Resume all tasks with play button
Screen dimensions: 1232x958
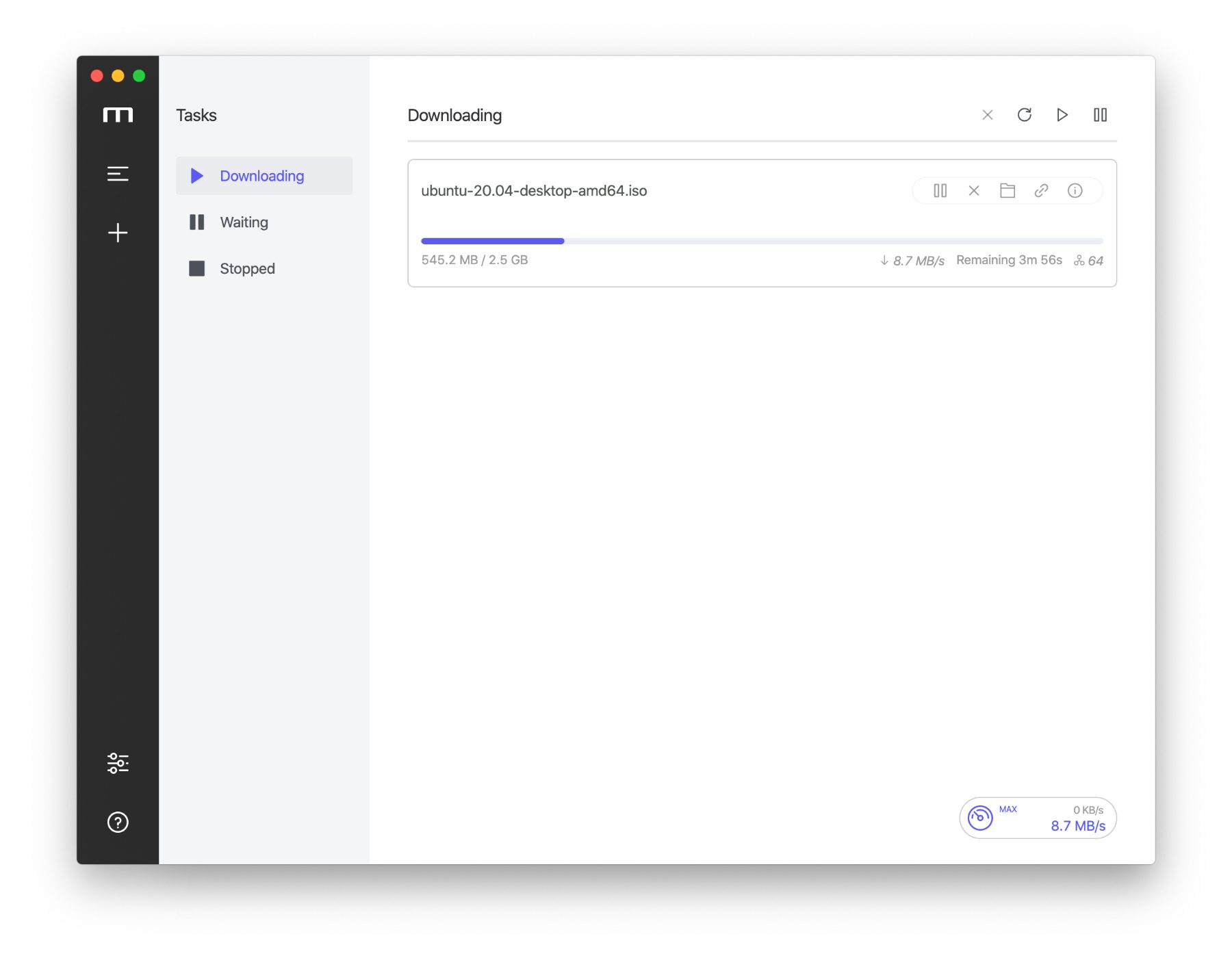tap(1062, 115)
